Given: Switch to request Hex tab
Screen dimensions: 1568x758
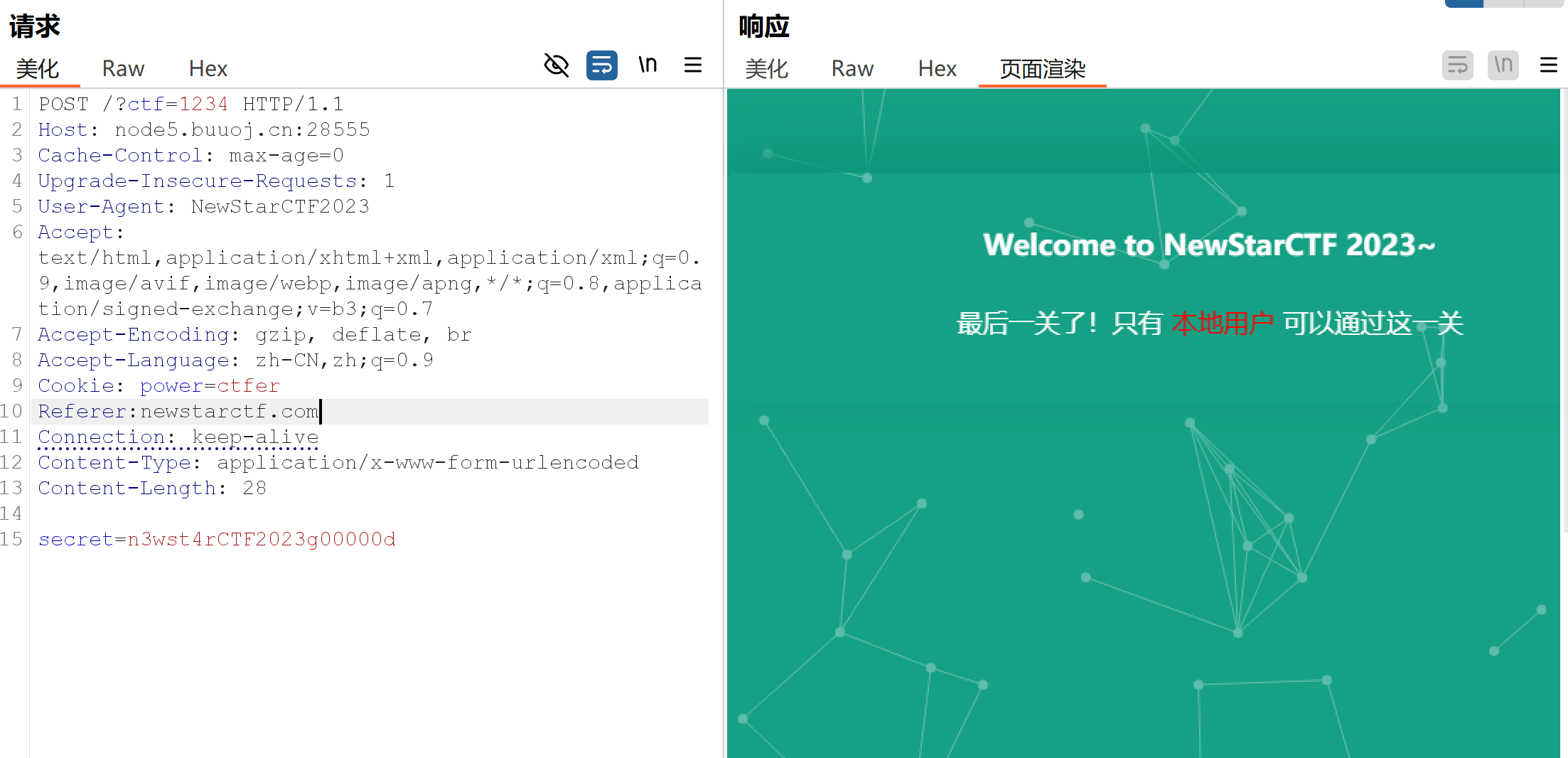Looking at the screenshot, I should pyautogui.click(x=208, y=69).
